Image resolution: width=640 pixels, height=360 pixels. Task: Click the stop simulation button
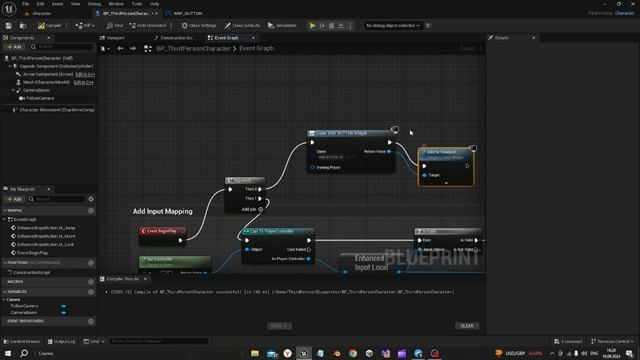tap(332, 26)
